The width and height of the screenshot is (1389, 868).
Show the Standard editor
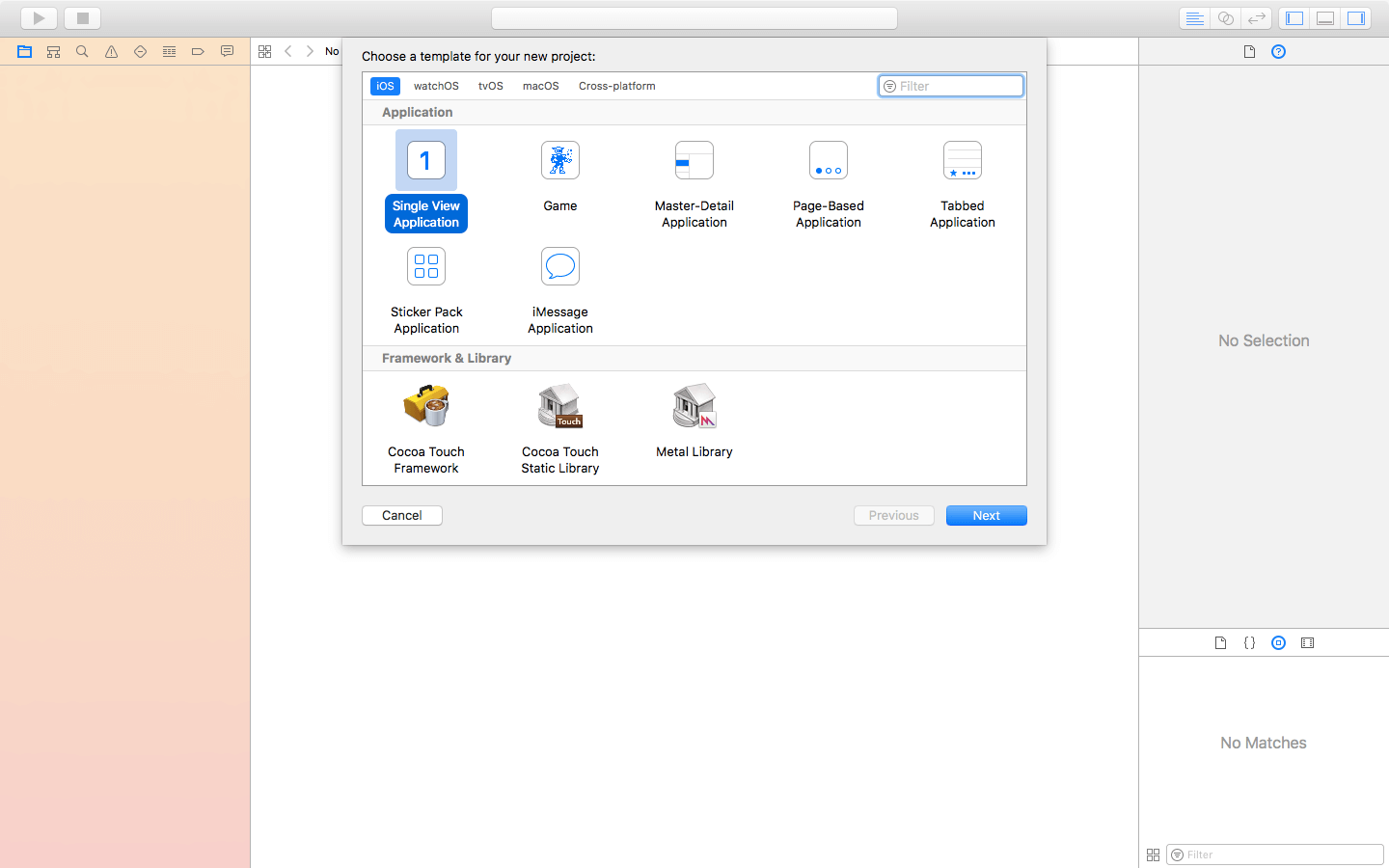(x=1195, y=18)
